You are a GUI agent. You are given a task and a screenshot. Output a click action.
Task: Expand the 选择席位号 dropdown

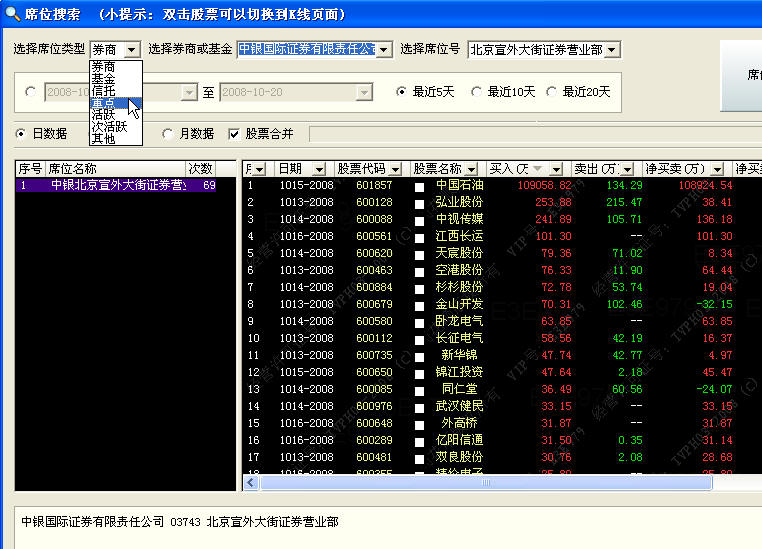pos(612,49)
